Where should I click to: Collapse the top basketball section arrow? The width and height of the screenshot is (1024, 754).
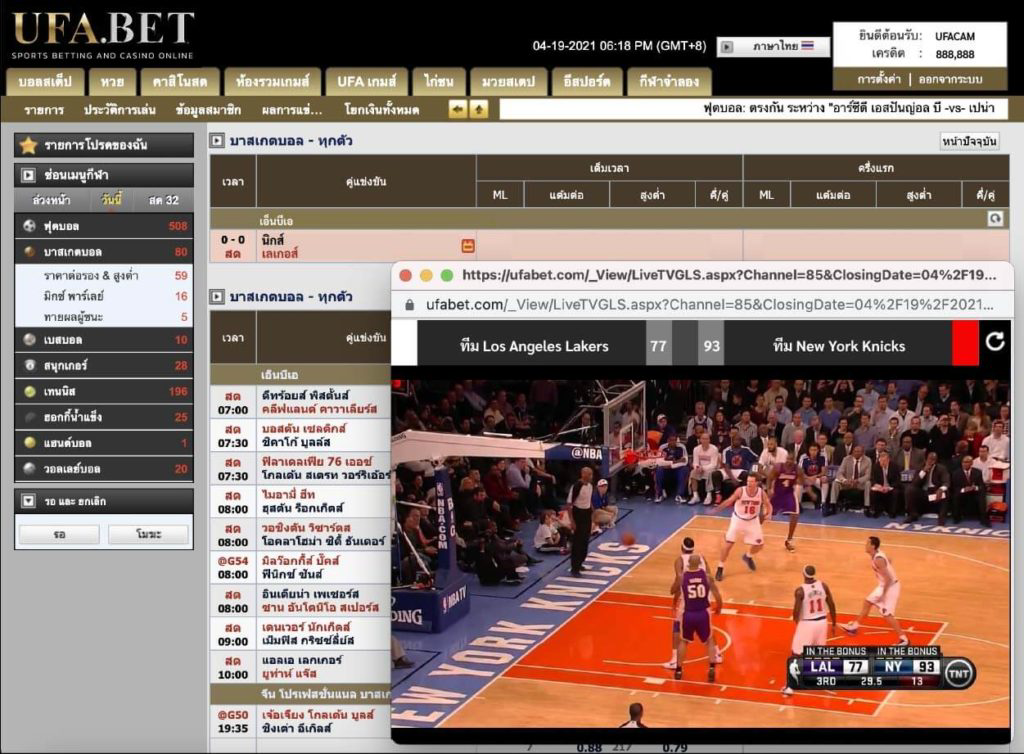coord(217,141)
